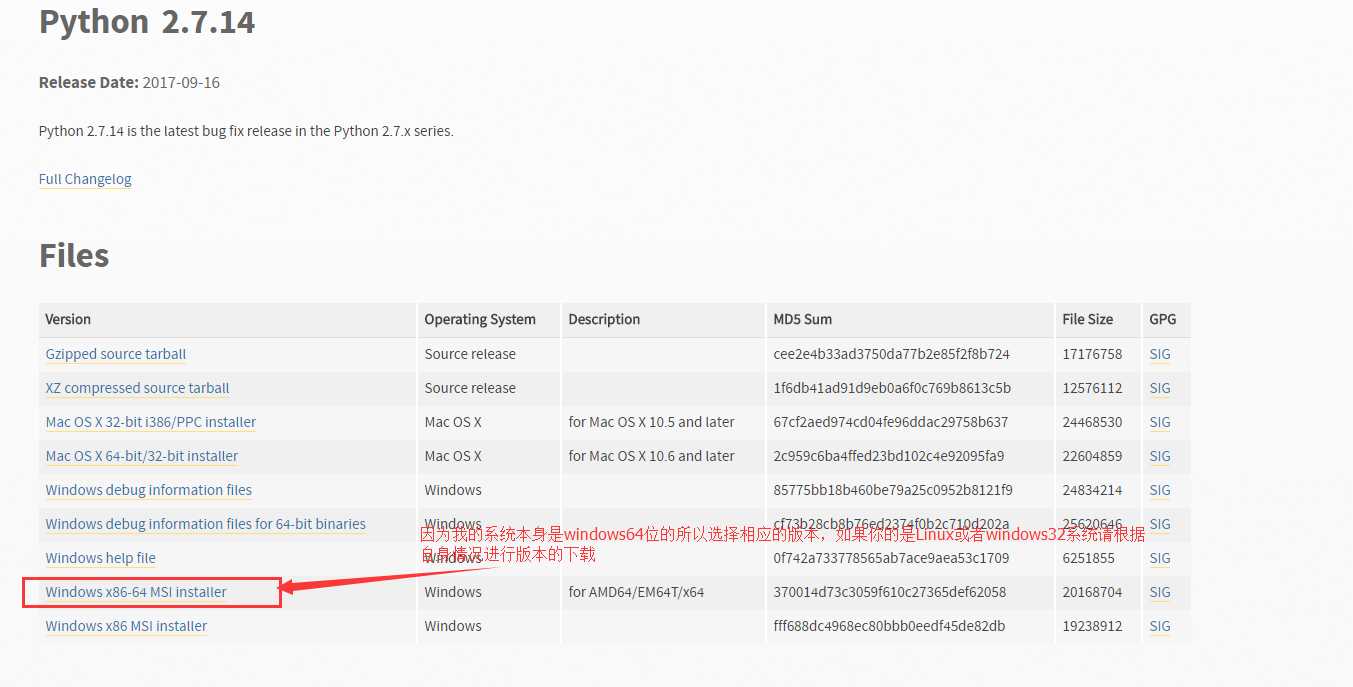Open SIG link for Gzipped source tarball
Viewport: 1353px width, 687px height.
pos(1160,354)
